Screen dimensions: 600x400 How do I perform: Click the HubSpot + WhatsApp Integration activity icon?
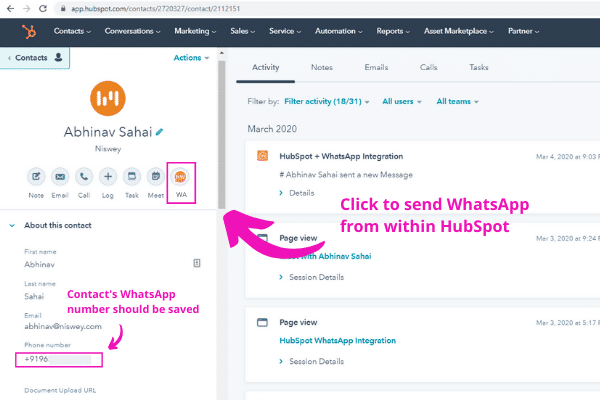pyautogui.click(x=262, y=156)
